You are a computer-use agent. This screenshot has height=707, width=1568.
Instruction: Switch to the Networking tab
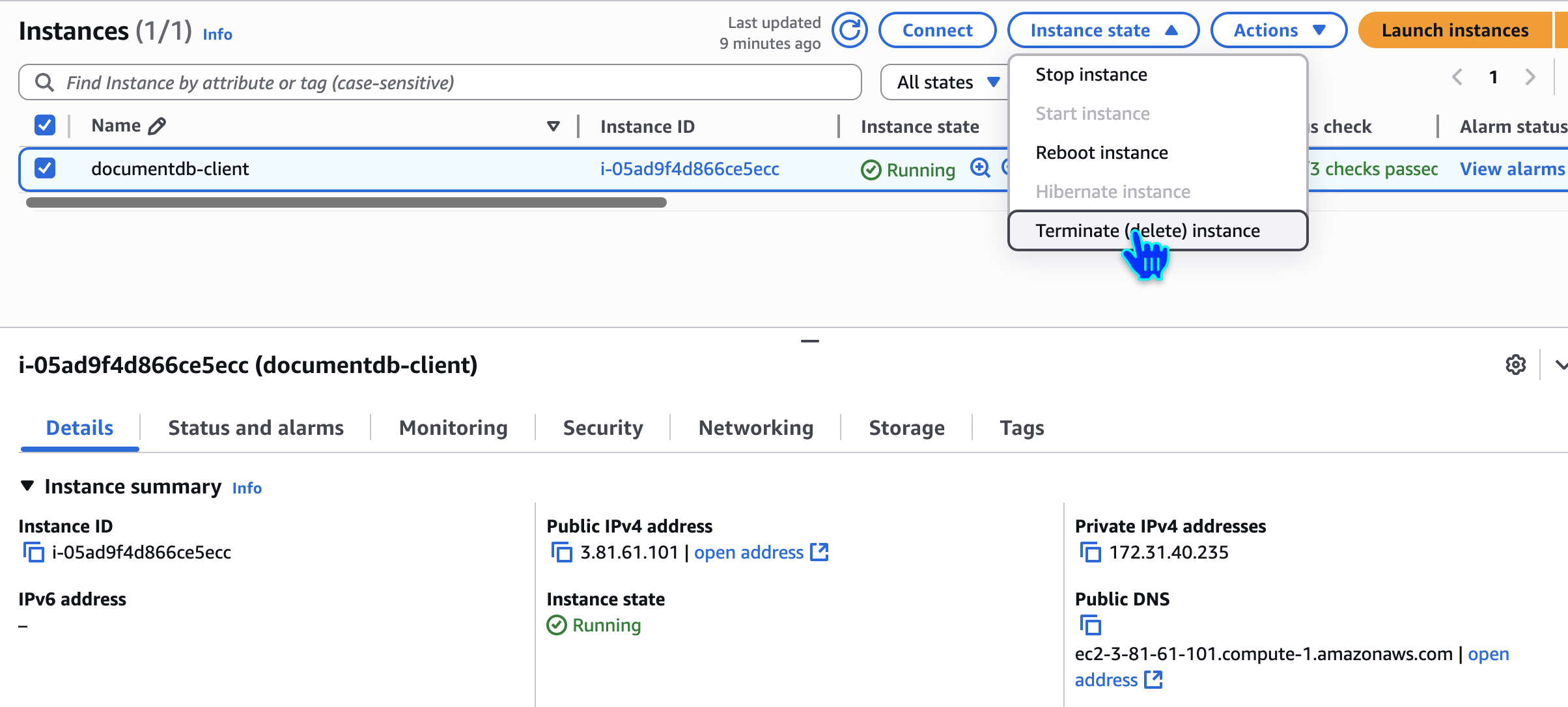pyautogui.click(x=755, y=428)
